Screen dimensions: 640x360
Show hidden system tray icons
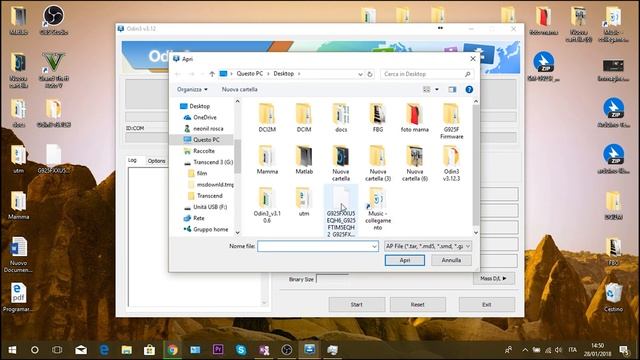[525, 350]
